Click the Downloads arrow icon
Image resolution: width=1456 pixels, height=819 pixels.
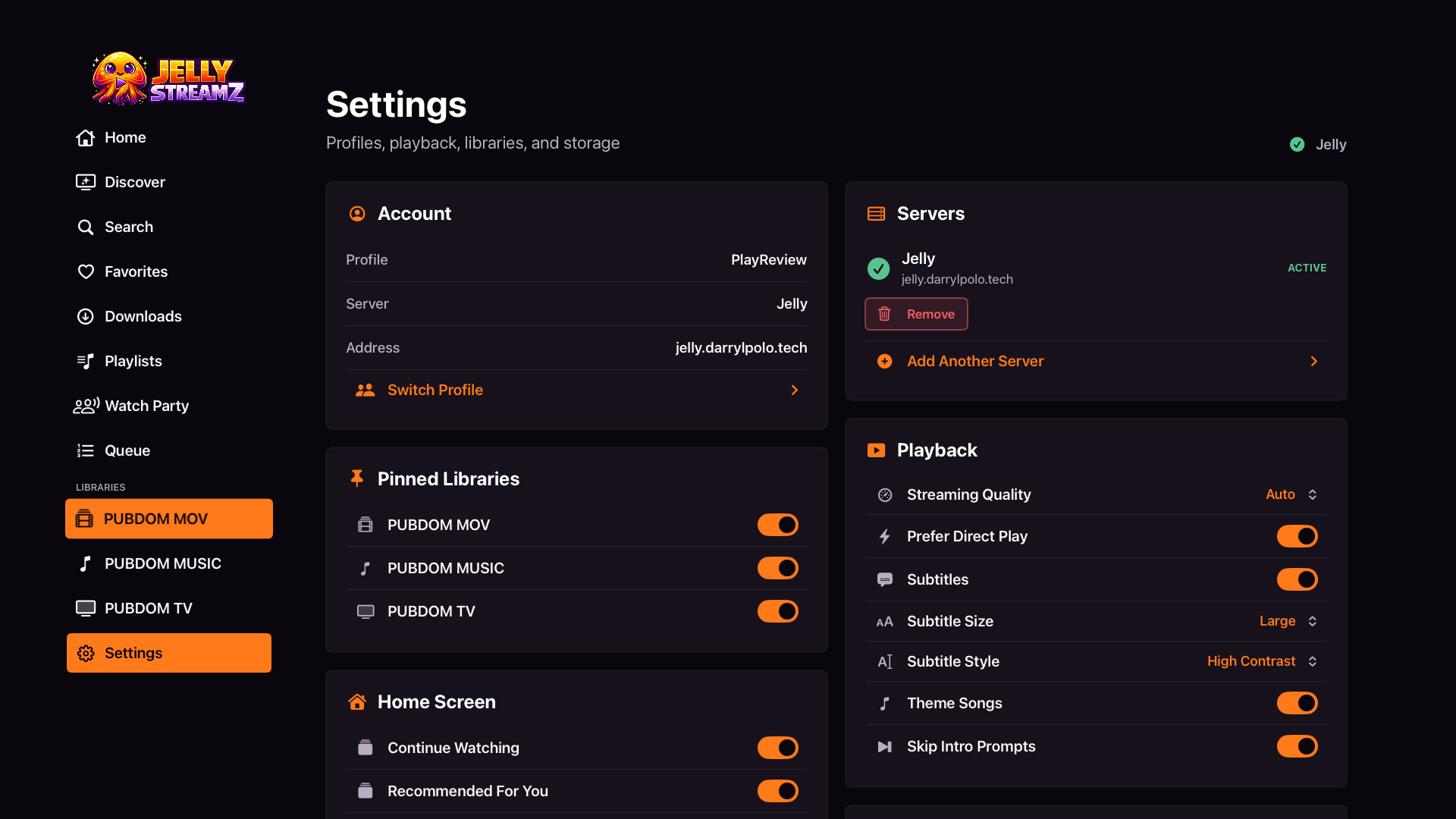pyautogui.click(x=86, y=316)
